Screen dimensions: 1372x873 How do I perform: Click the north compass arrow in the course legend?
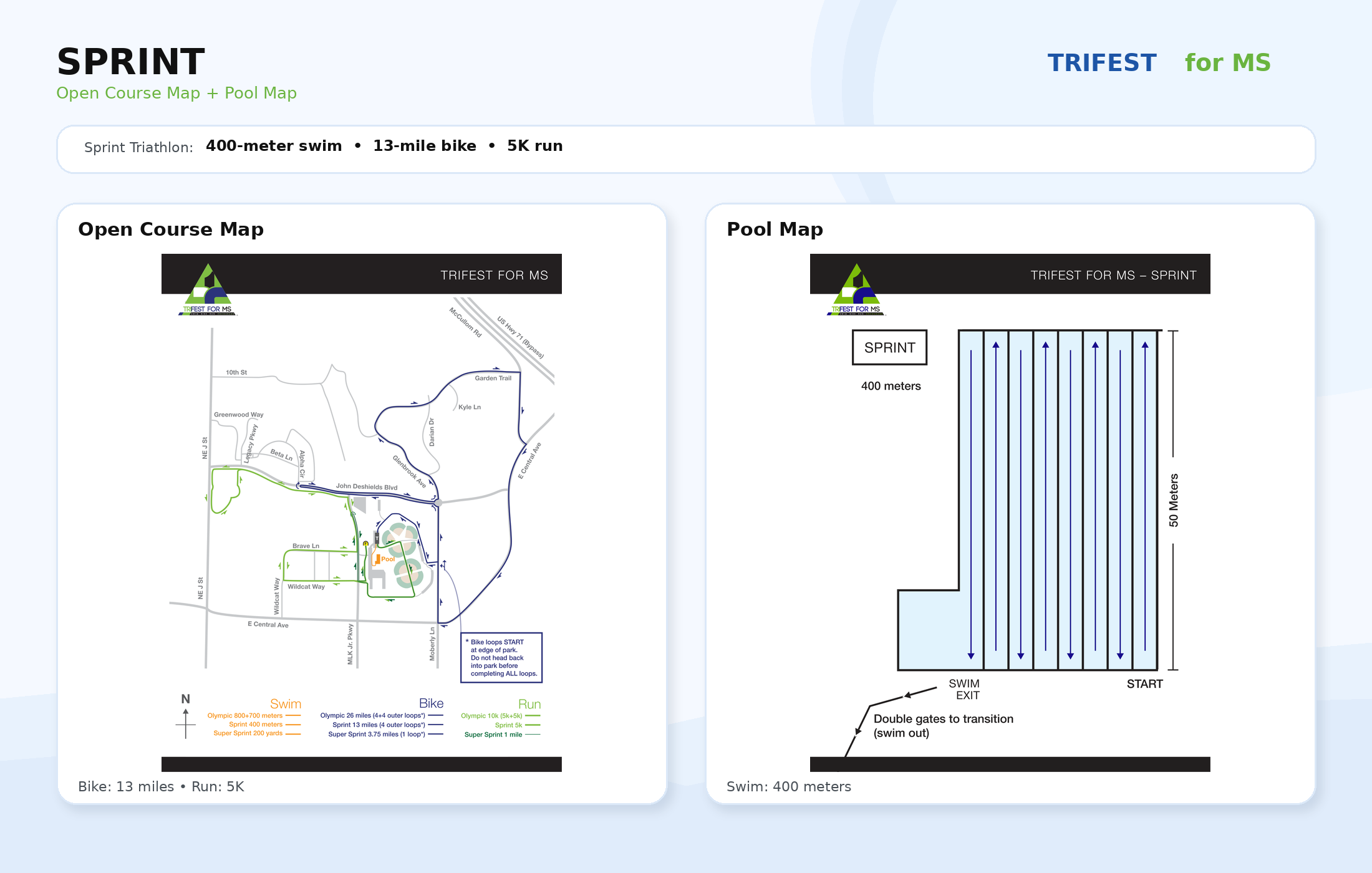pos(185,716)
